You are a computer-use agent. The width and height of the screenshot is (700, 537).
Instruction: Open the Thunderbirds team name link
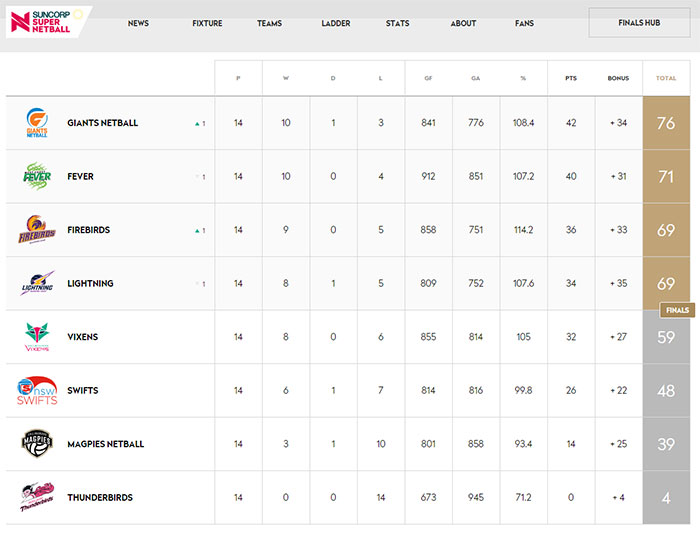tap(99, 497)
